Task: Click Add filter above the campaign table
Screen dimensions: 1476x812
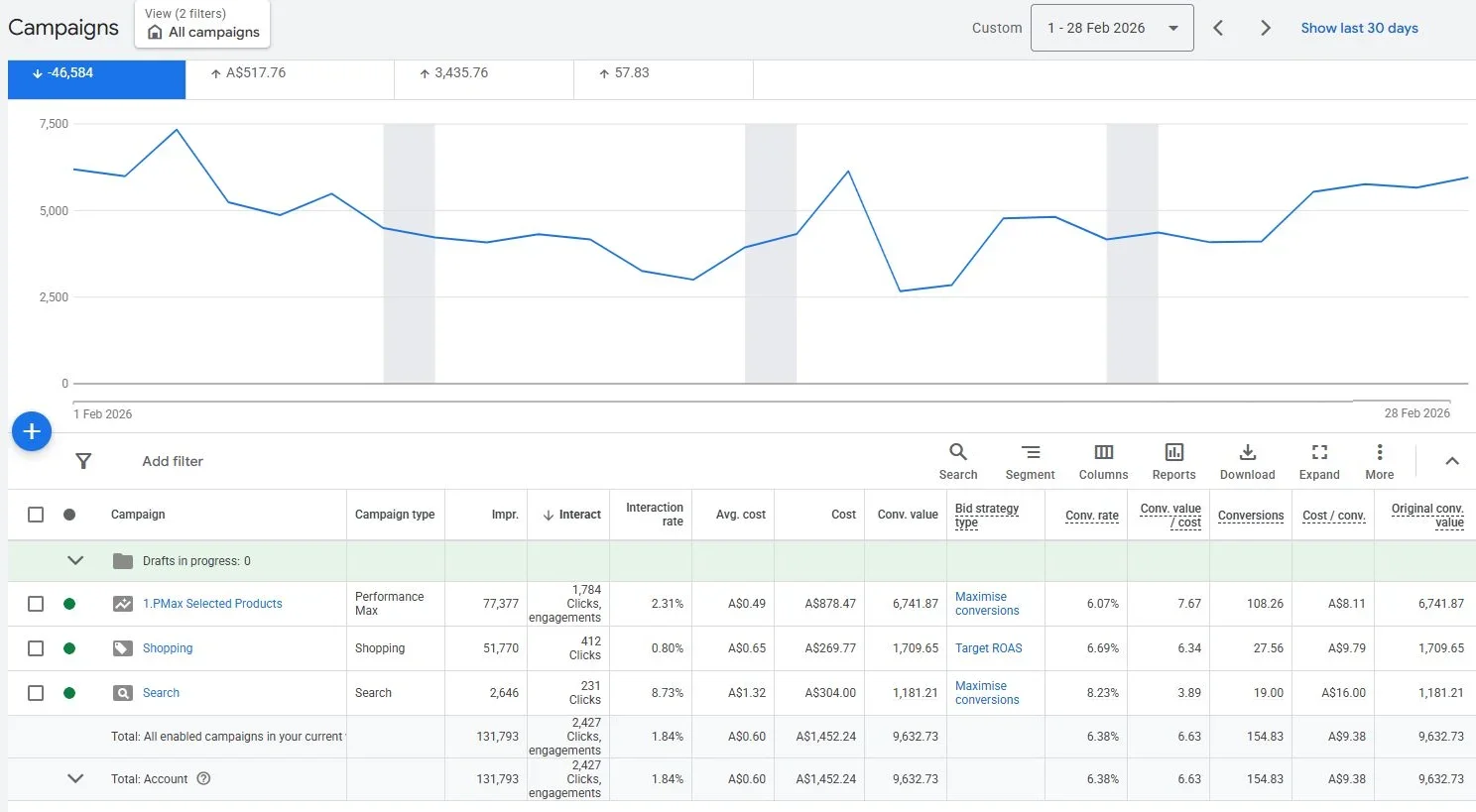Action: (x=172, y=460)
